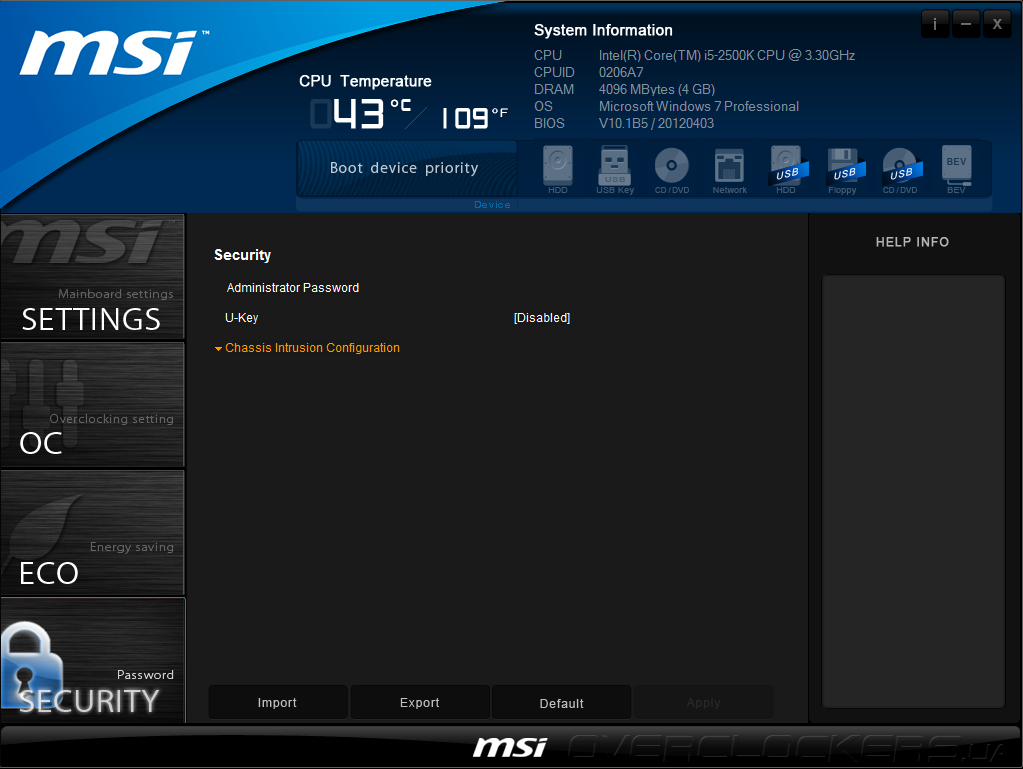Viewport: 1023px width, 769px height.
Task: Select the USB HDD boot device icon
Action: pyautogui.click(x=787, y=169)
